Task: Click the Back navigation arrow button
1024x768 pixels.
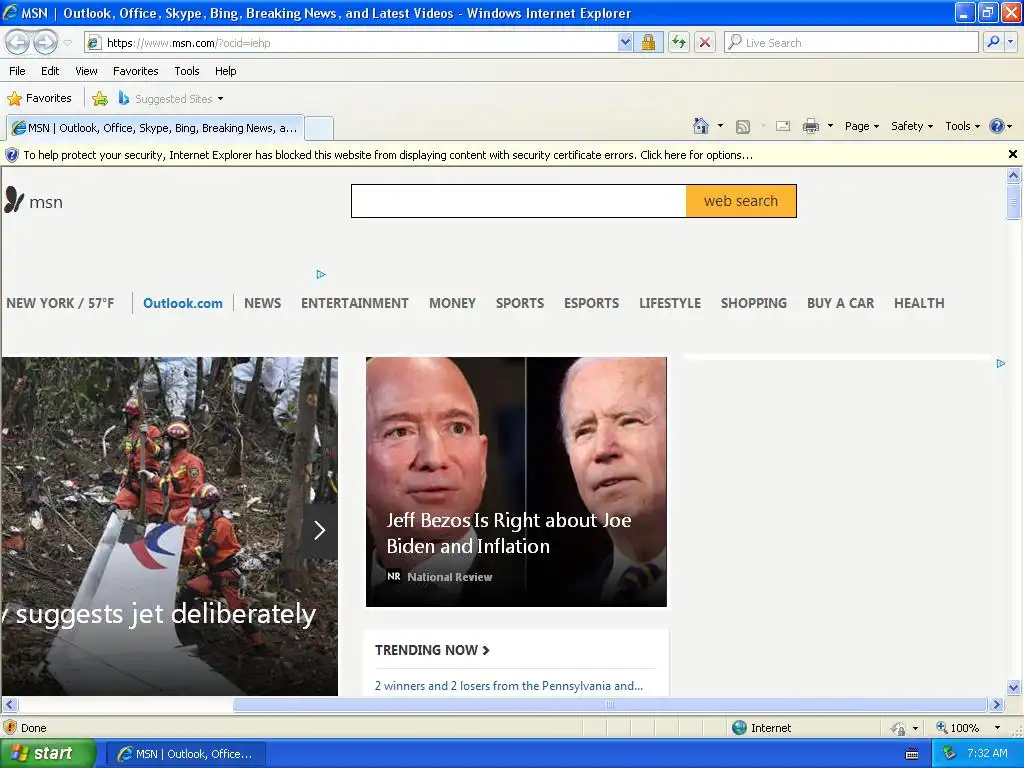Action: 18,42
